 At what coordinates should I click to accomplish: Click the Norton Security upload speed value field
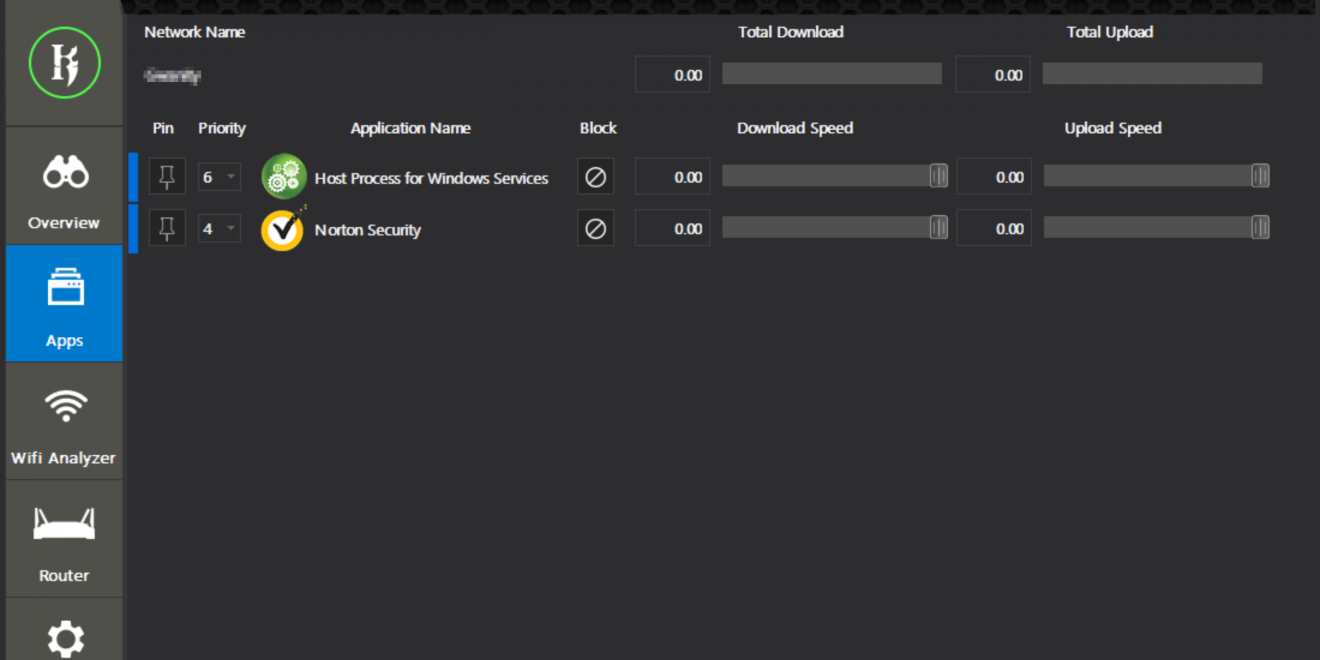pyautogui.click(x=994, y=229)
